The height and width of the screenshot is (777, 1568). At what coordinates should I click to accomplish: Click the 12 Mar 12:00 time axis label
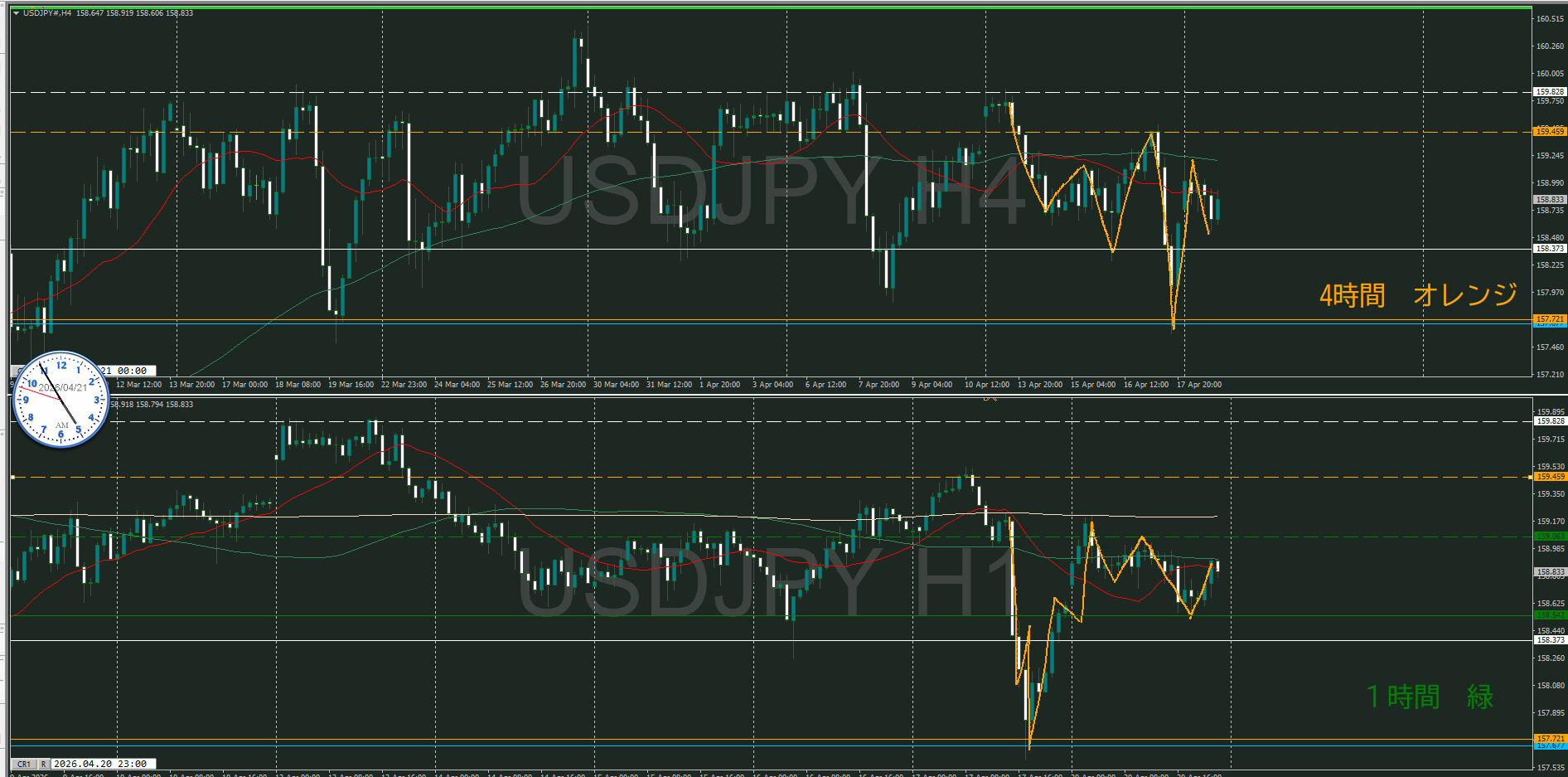(138, 385)
